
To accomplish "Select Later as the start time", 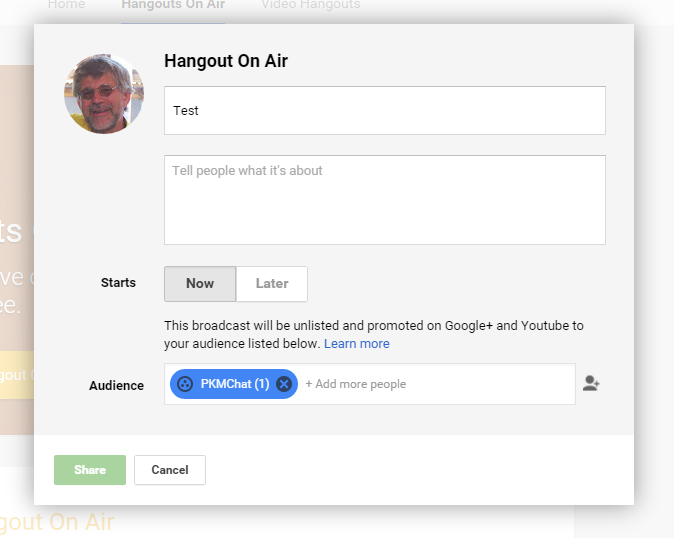I will tap(272, 284).
